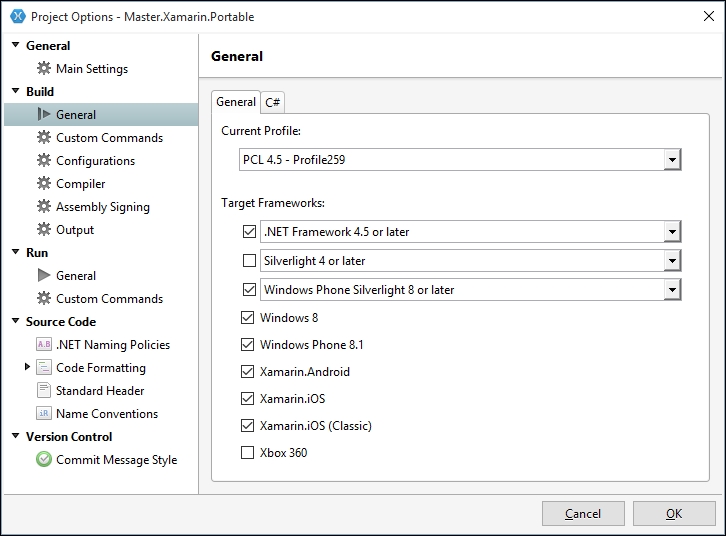Screen dimensions: 726x536
Task: Expand the Code Formatting node
Action: click(27, 367)
